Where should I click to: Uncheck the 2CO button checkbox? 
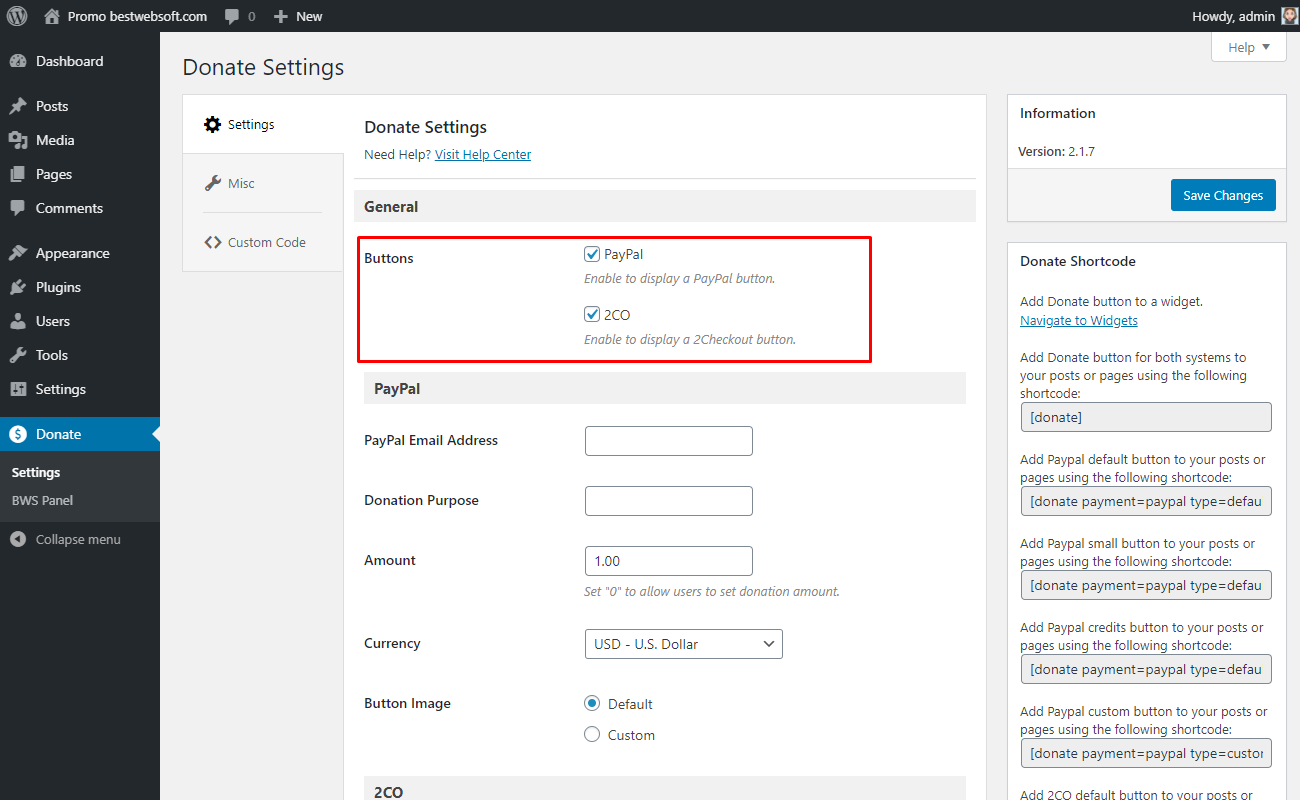(592, 314)
